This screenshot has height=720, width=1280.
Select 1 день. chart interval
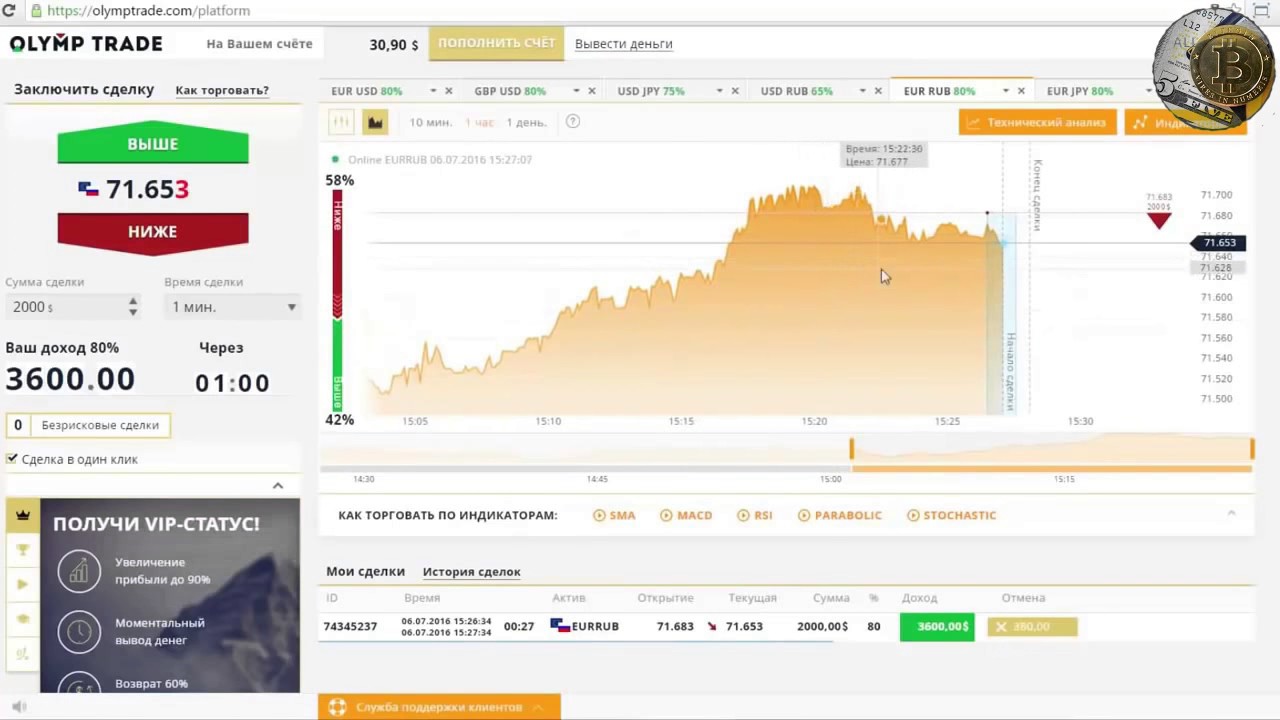click(x=526, y=122)
